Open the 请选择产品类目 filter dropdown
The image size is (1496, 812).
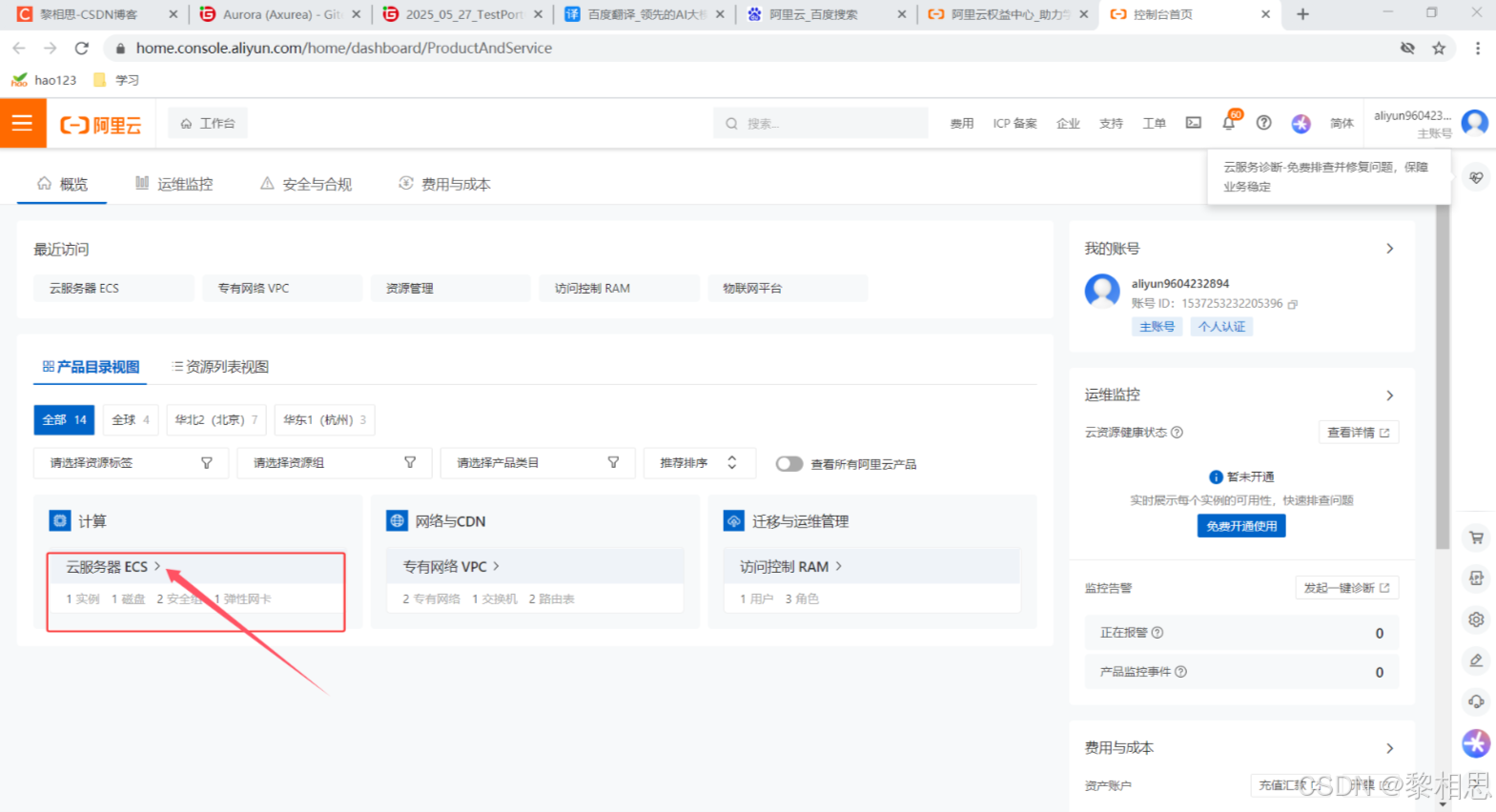(538, 462)
